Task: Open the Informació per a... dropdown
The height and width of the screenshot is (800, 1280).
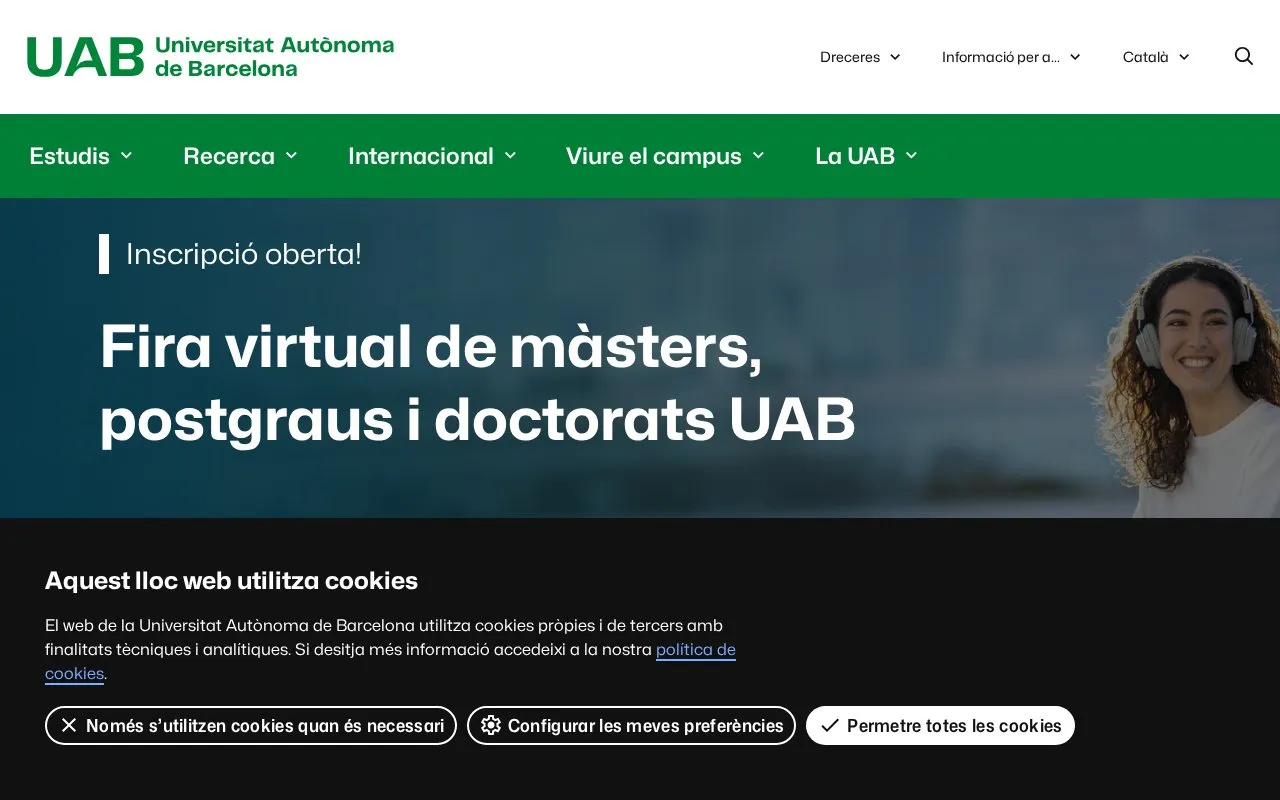Action: [1011, 57]
